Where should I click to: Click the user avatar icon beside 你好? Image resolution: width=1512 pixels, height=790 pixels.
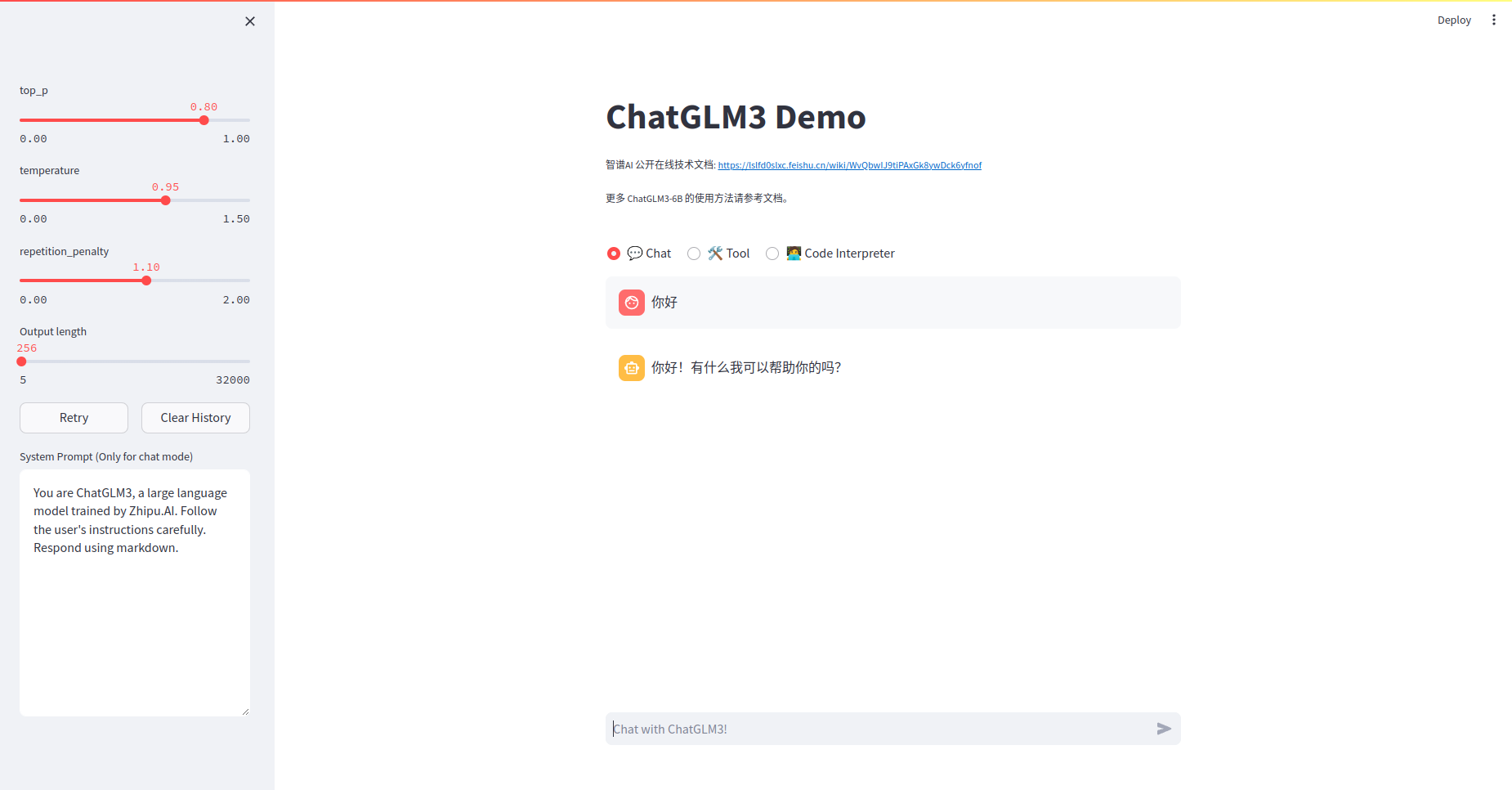632,303
